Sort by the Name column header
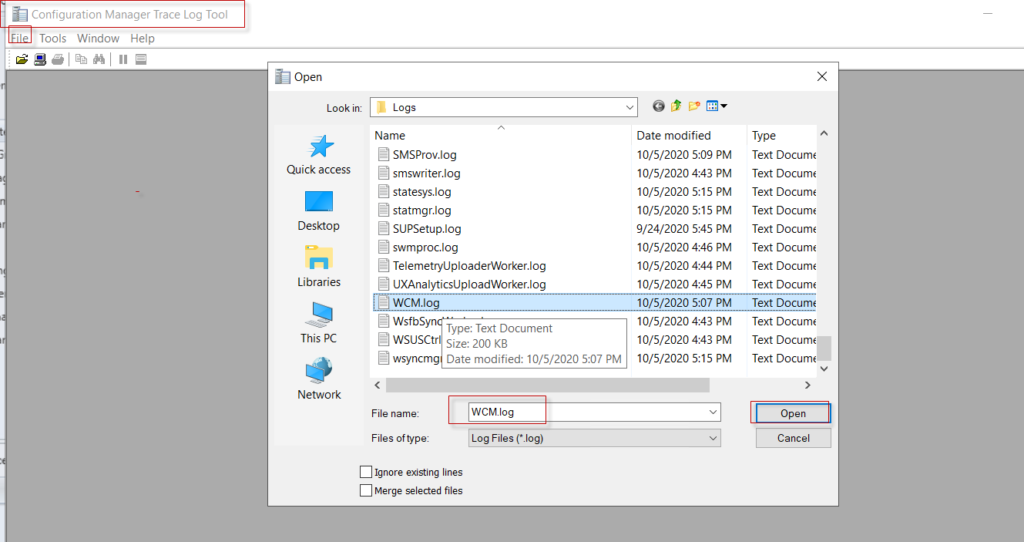This screenshot has width=1024, height=542. point(500,135)
